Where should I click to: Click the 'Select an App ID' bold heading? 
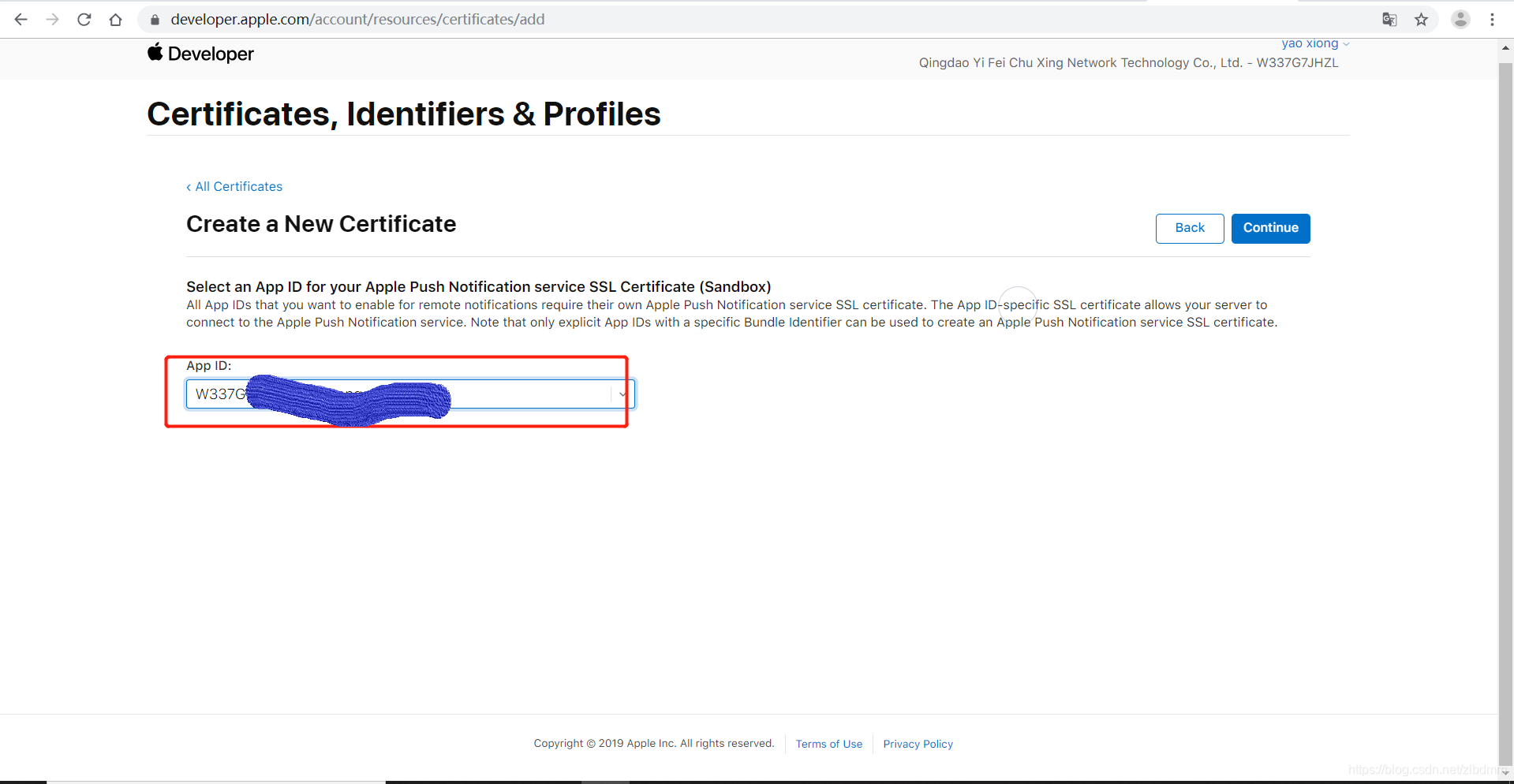tap(479, 287)
